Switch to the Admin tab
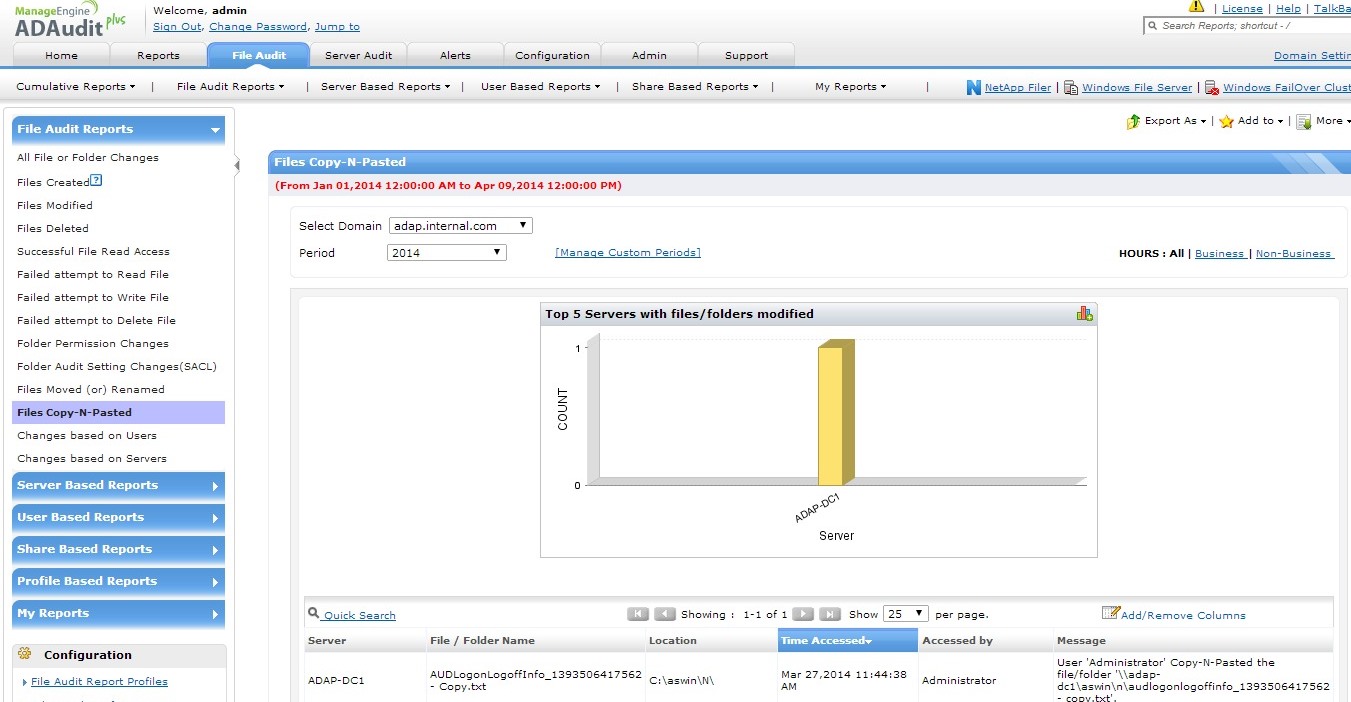 coord(649,55)
